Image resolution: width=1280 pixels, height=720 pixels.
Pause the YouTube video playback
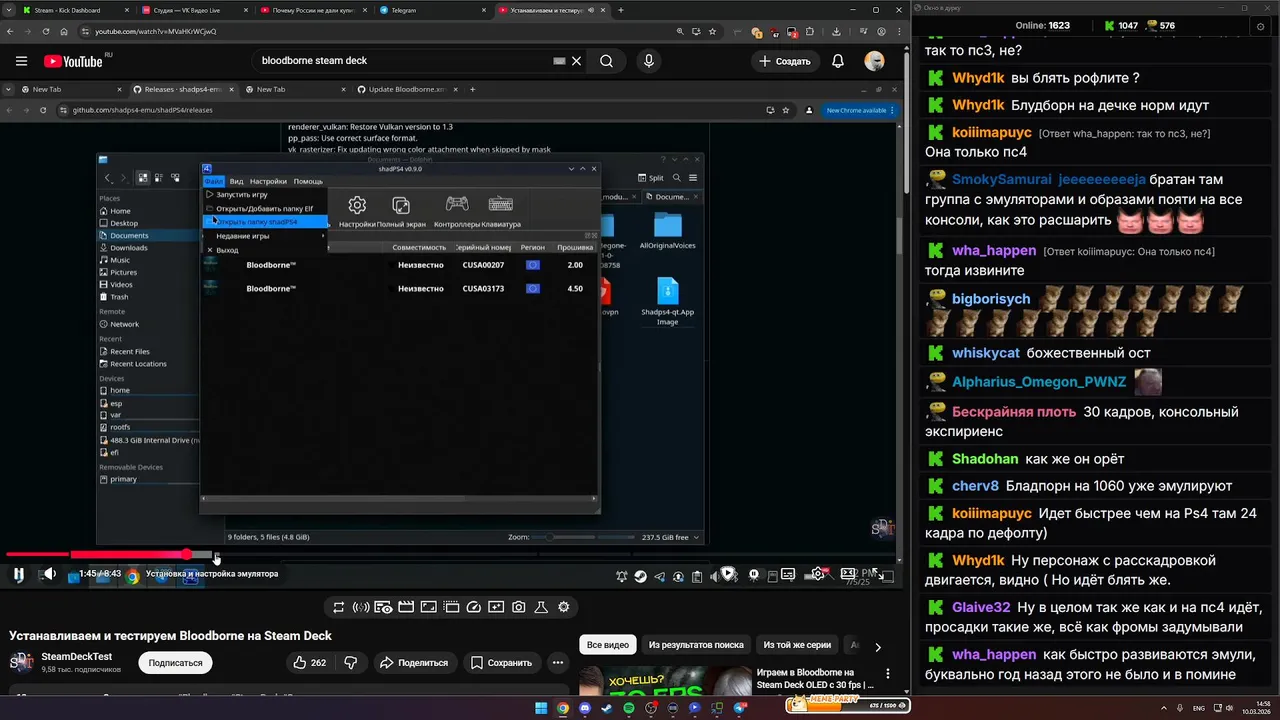coord(18,574)
